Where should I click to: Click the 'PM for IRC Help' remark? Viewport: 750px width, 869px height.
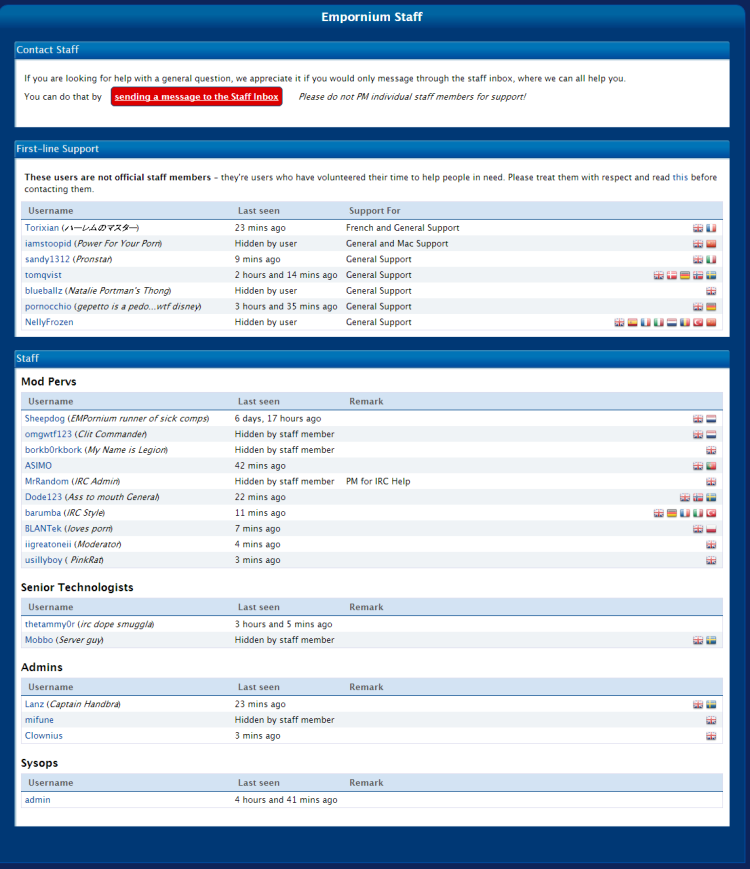point(378,481)
